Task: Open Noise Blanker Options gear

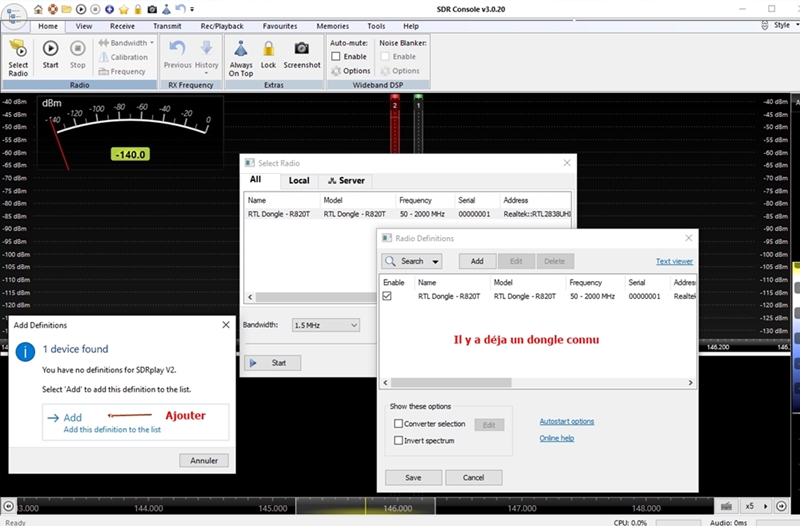Action: (x=400, y=71)
